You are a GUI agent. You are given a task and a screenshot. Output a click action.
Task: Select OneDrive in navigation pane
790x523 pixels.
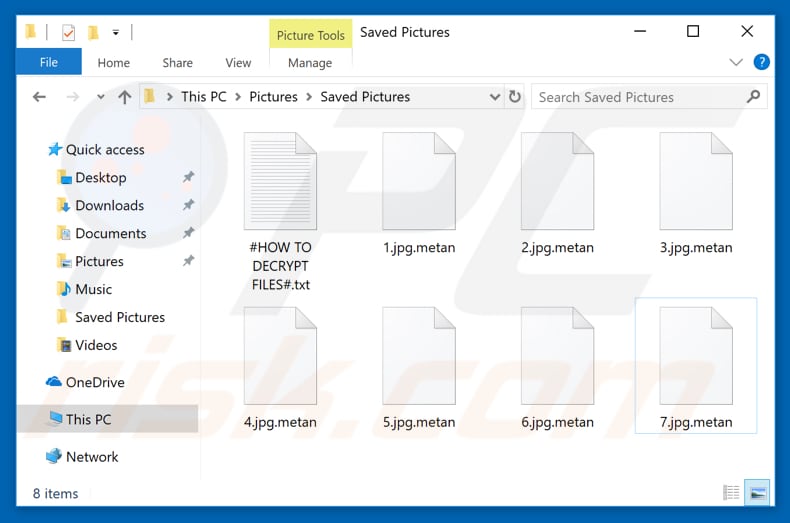85,382
